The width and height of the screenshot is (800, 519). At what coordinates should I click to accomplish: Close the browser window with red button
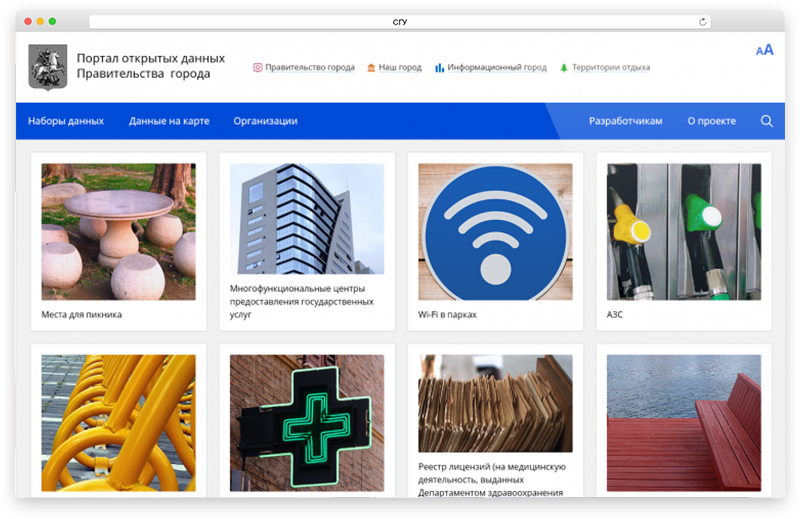28,21
